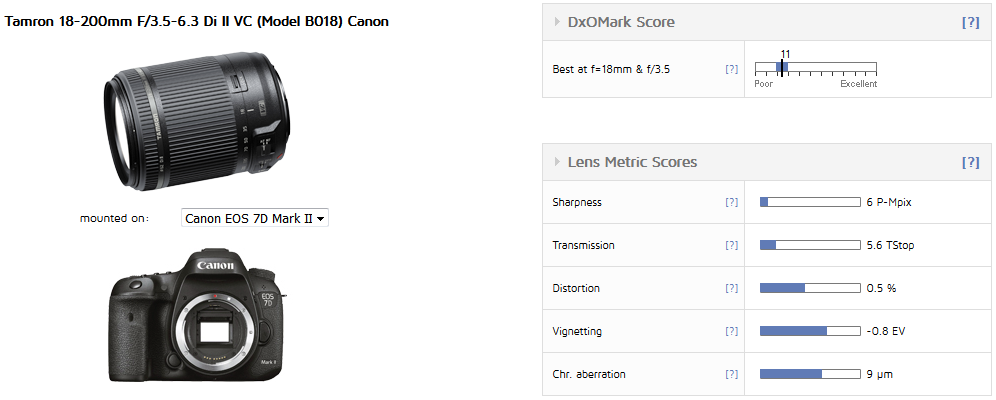
Task: Click the Chr. aberration score bar
Action: click(810, 374)
